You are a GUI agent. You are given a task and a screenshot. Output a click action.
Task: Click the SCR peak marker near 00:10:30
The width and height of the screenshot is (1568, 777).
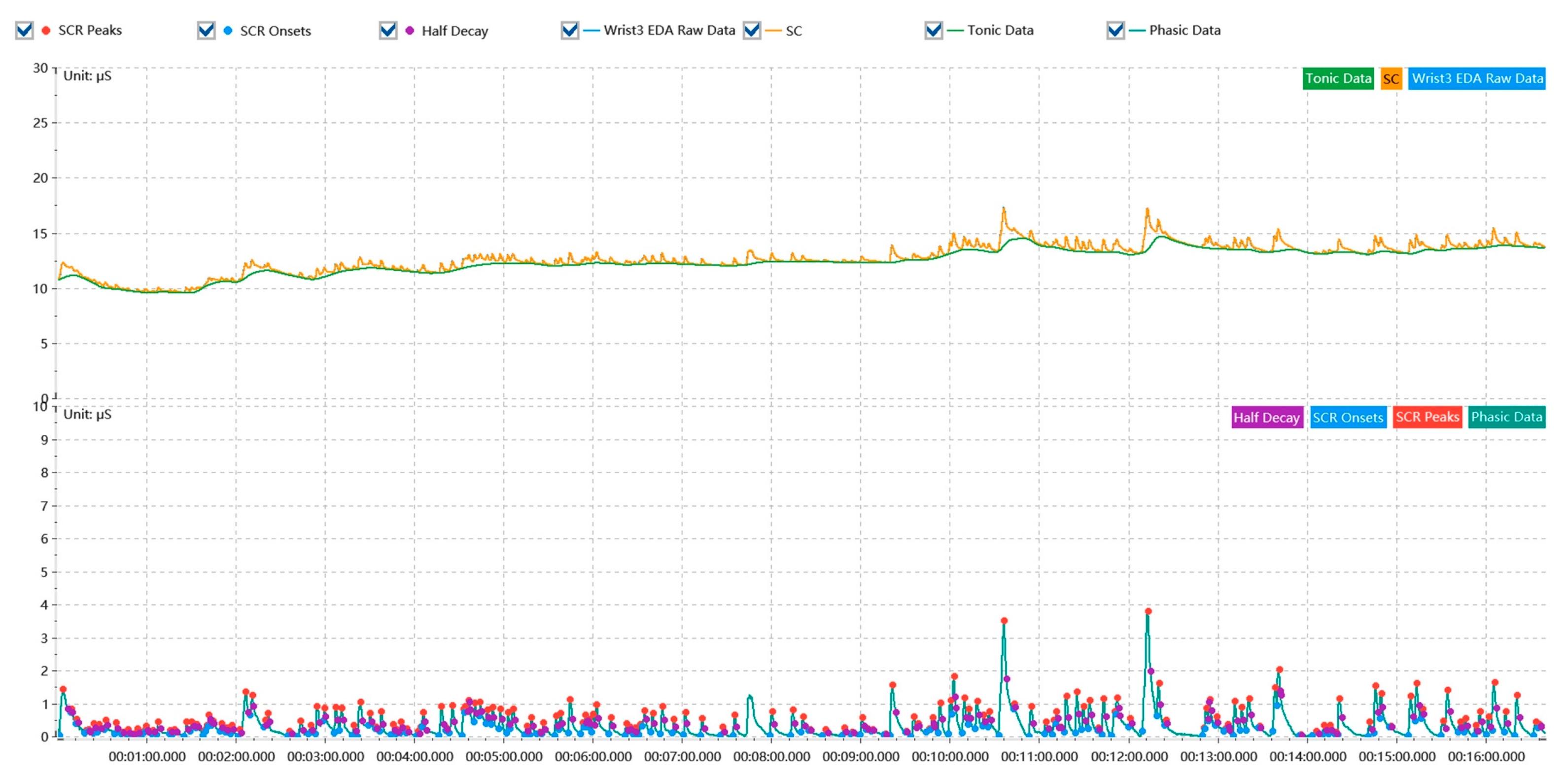tap(1004, 621)
